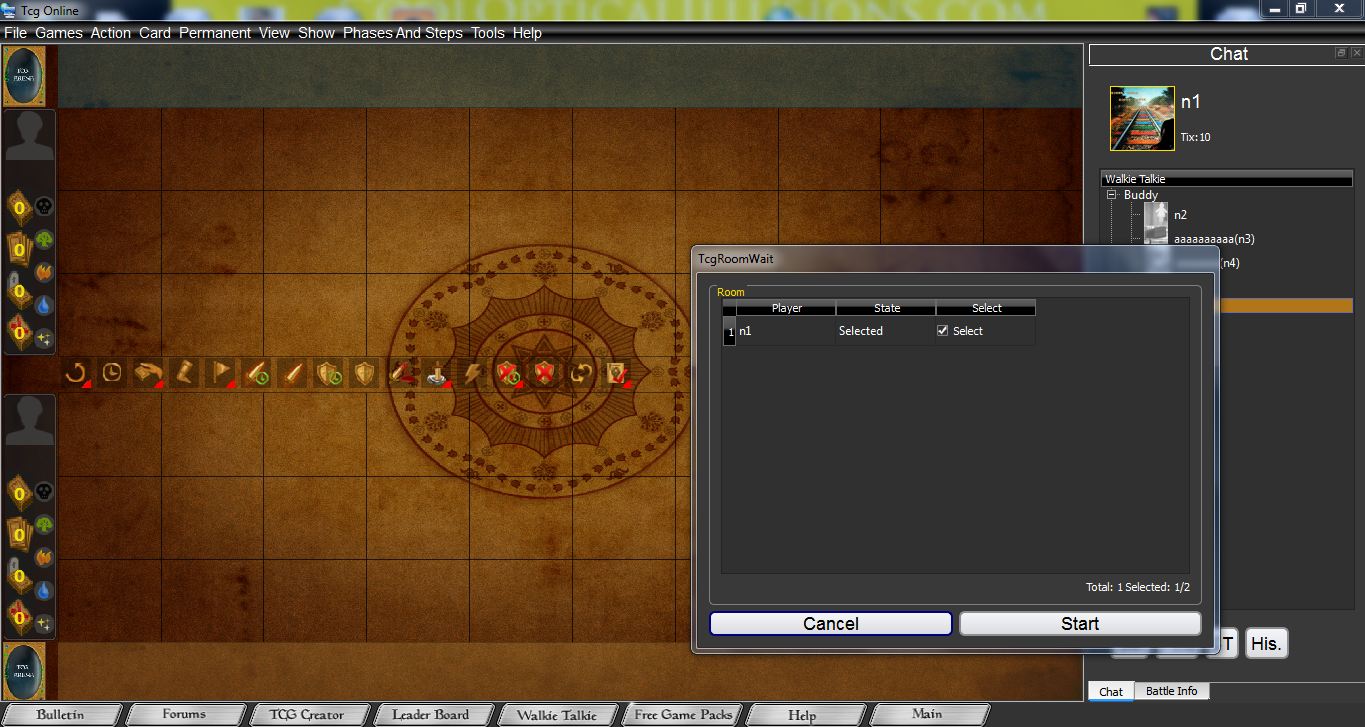Click the circular arrow undo icon
Image resolution: width=1365 pixels, height=727 pixels.
(x=75, y=373)
